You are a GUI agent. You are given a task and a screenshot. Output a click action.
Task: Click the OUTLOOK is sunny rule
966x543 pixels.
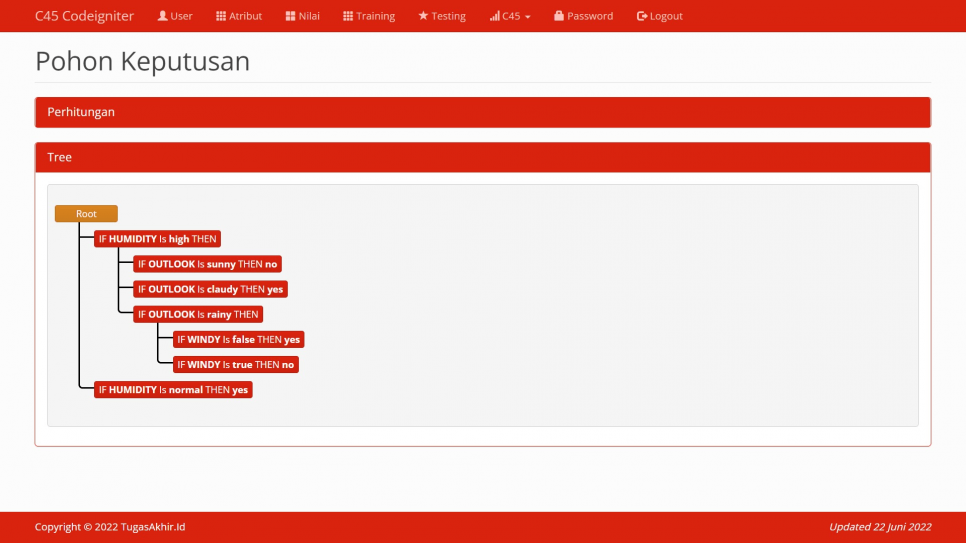click(207, 264)
